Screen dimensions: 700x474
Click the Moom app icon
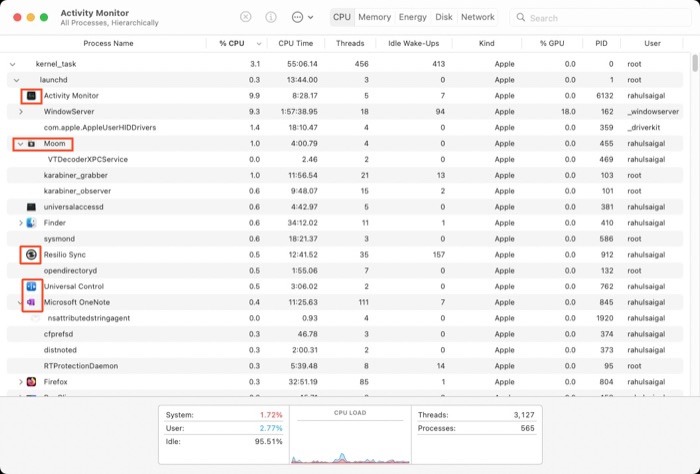[31, 144]
